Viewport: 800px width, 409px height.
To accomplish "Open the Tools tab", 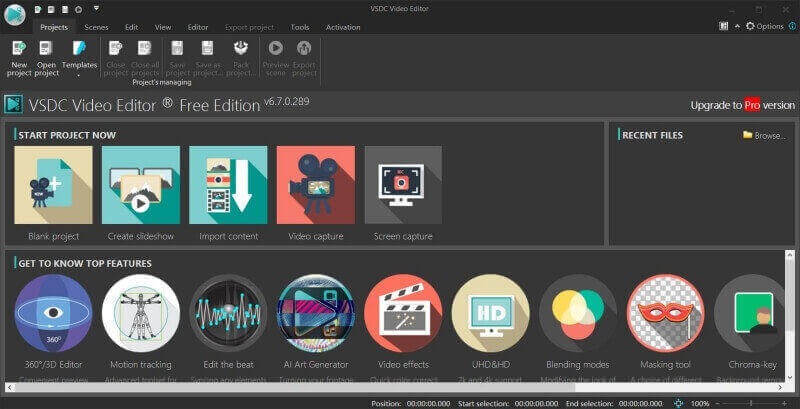I will (x=300, y=28).
